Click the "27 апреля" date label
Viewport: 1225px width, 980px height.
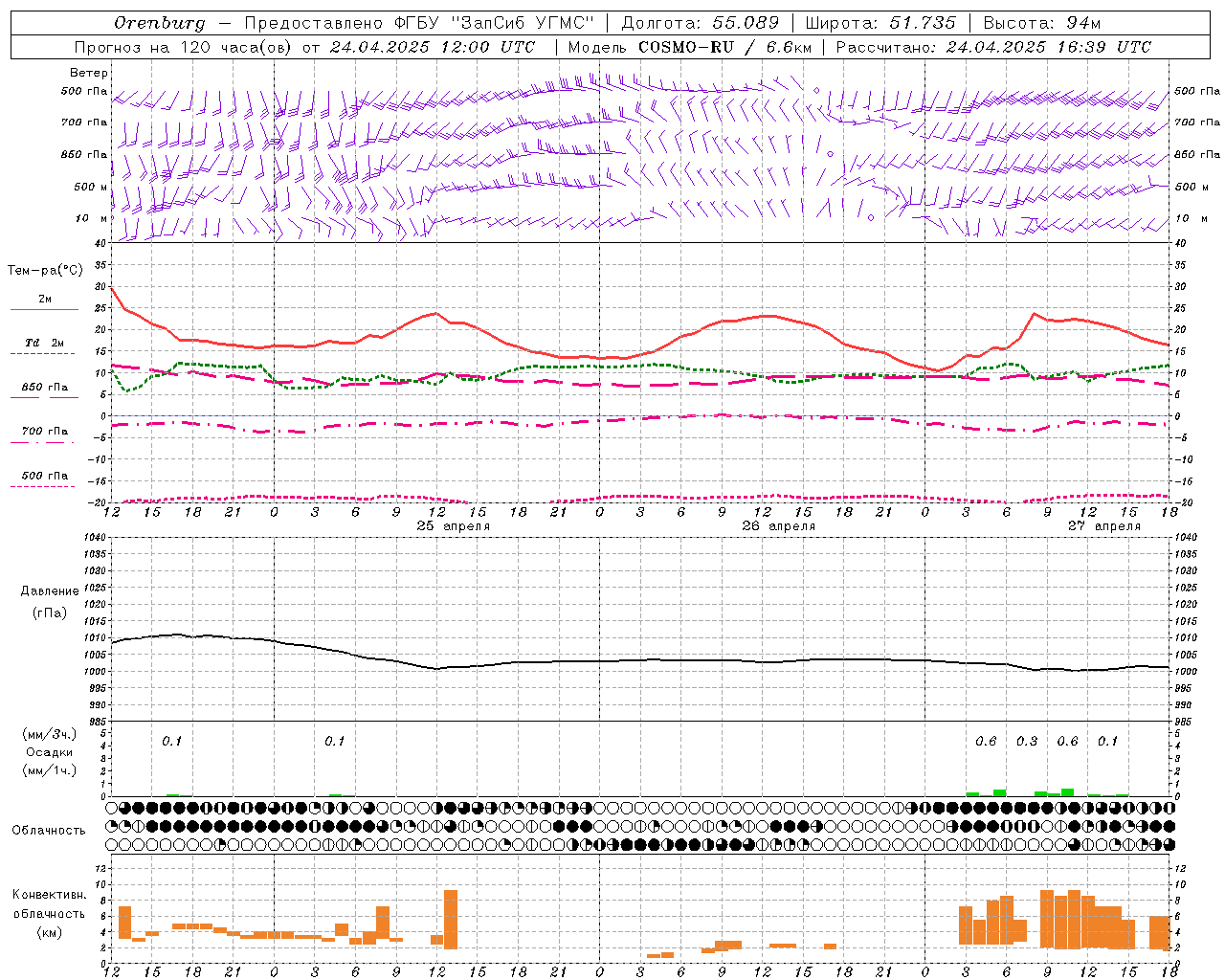click(x=1104, y=526)
